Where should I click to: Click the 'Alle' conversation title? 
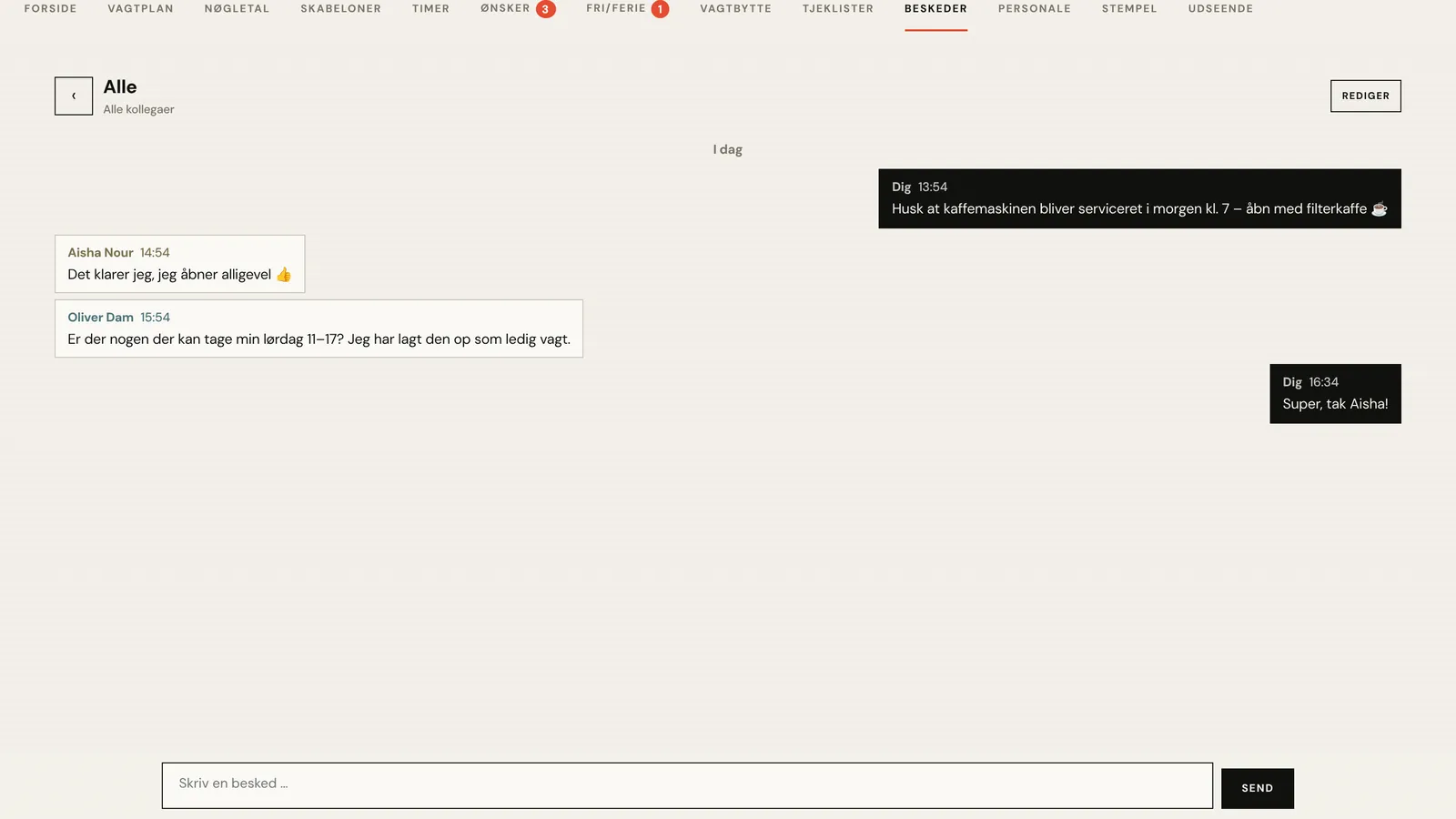[120, 86]
